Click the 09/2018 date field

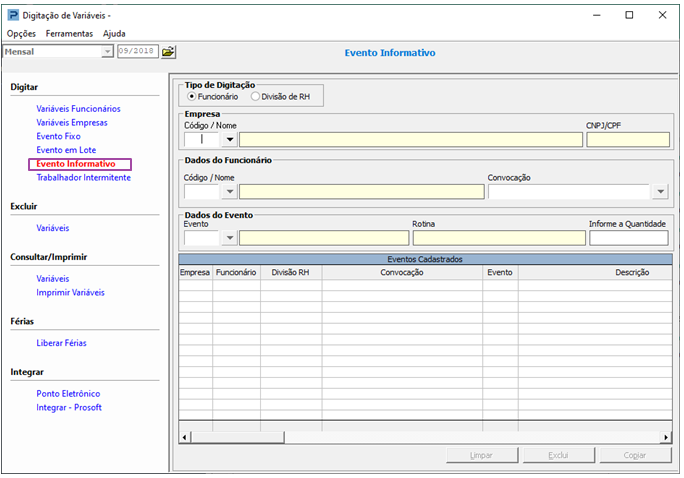click(137, 51)
